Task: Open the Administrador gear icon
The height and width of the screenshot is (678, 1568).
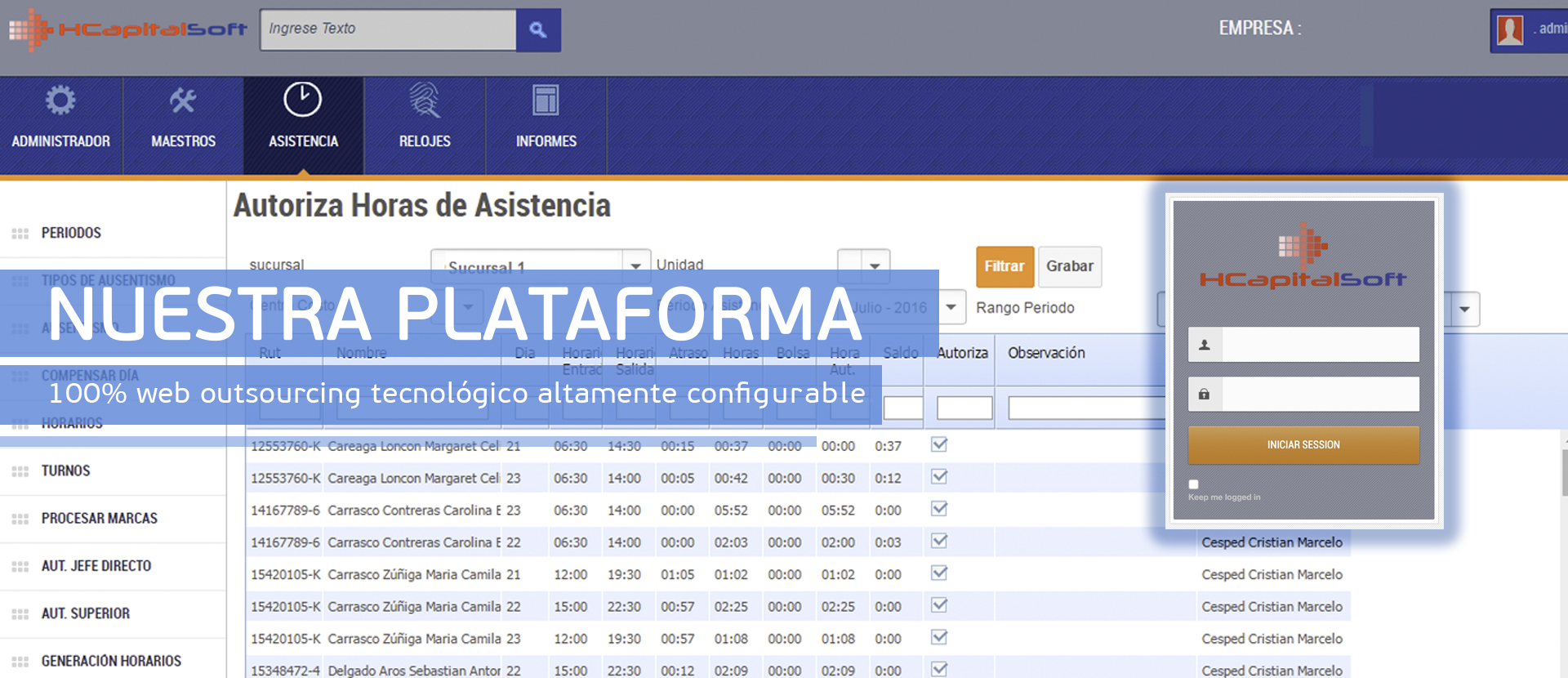Action: point(60,101)
